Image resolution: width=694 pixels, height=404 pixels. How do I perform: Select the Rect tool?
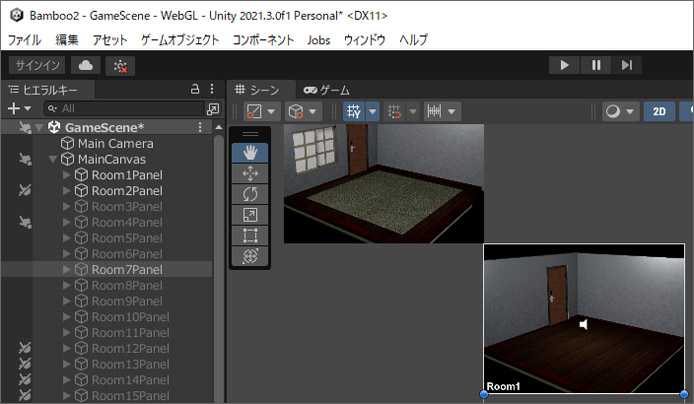[x=250, y=235]
